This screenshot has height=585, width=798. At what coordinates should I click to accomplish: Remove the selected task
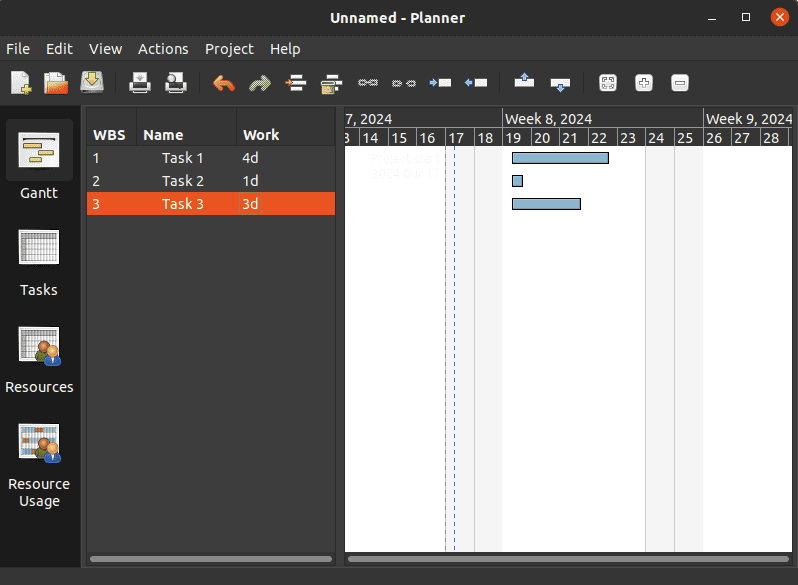pos(331,83)
